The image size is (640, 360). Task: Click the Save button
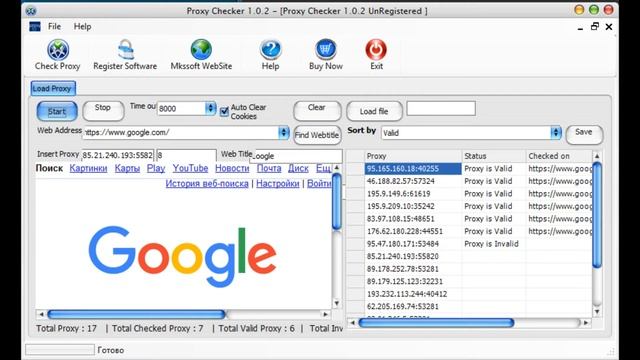(x=584, y=135)
